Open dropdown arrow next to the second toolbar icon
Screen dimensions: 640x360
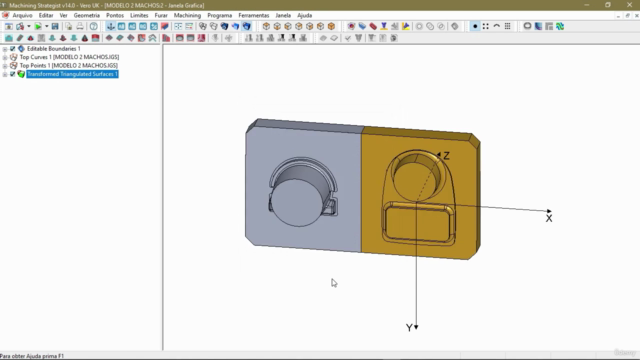coord(29,27)
